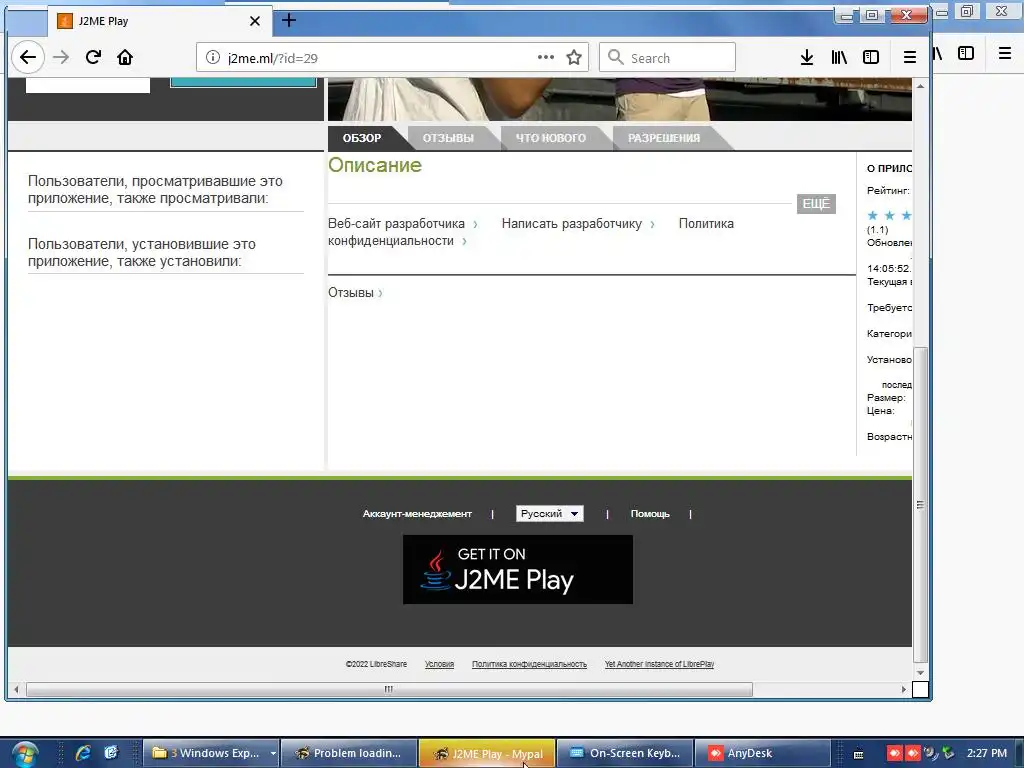Viewport: 1024px width, 768px height.
Task: Switch to the ОБЗОР tab
Action: pos(362,138)
